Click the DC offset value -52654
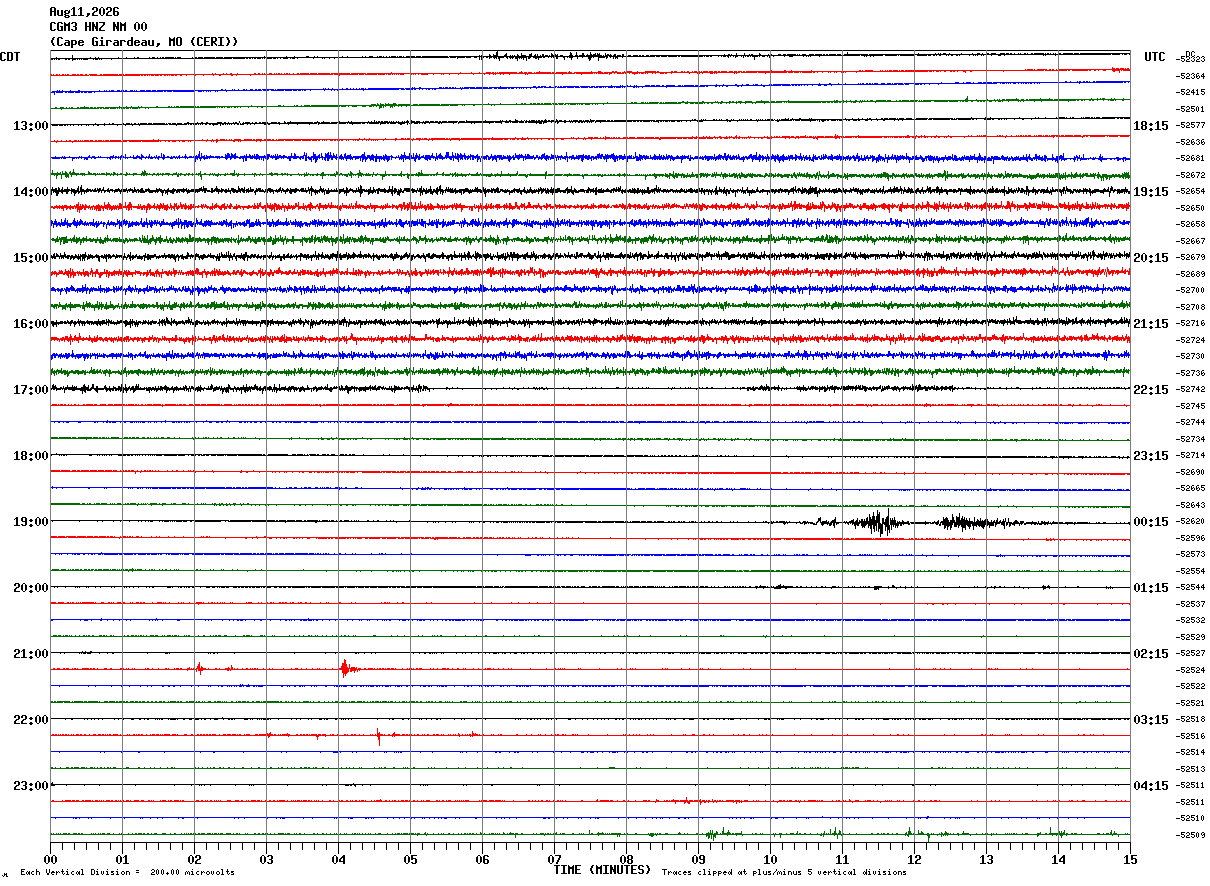 click(1190, 192)
